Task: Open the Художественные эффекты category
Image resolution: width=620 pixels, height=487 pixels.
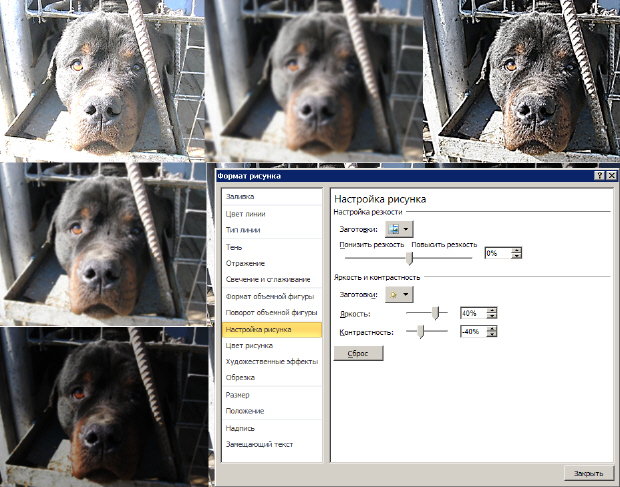Action: (x=272, y=361)
